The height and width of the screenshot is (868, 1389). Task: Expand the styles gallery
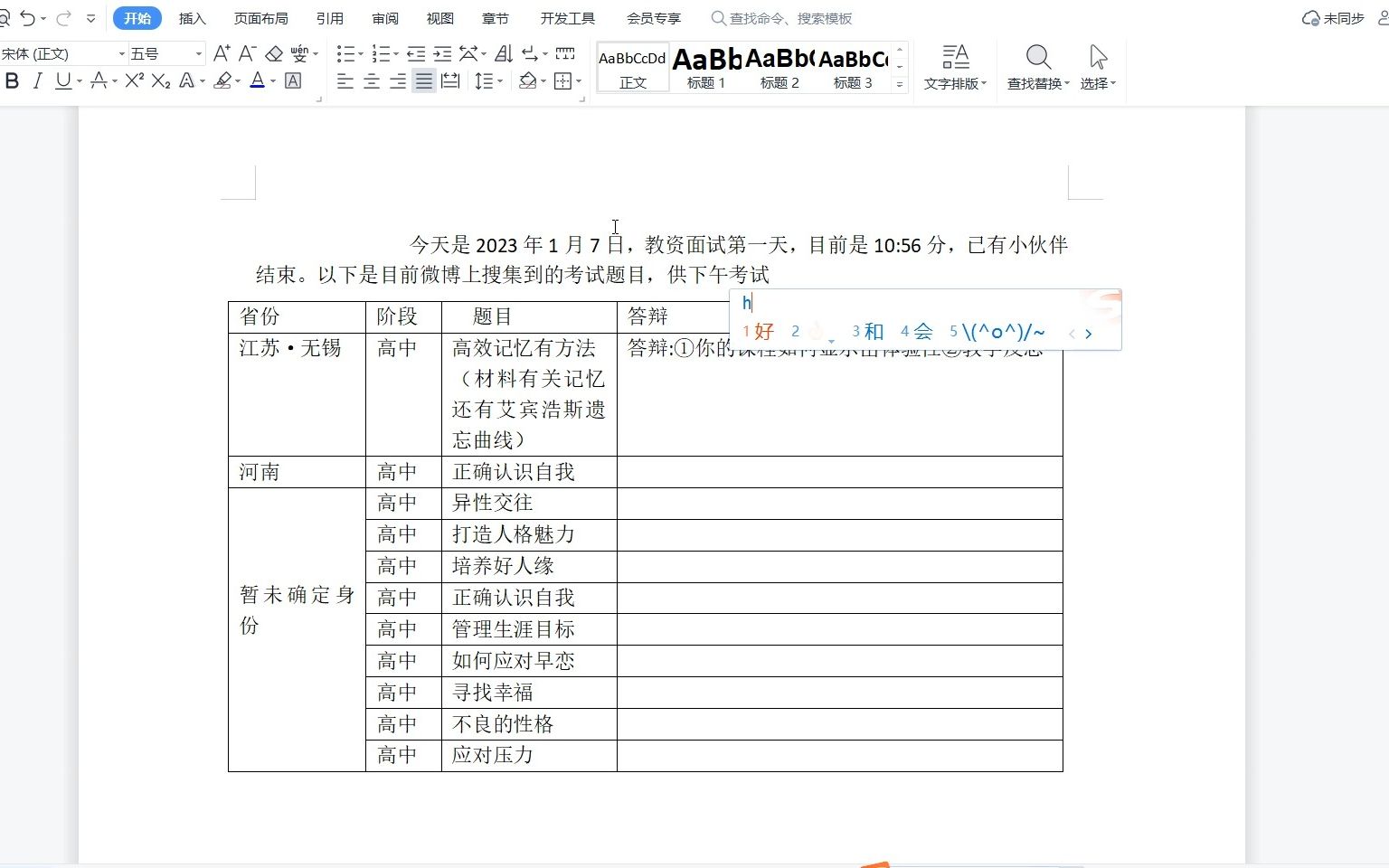(899, 84)
